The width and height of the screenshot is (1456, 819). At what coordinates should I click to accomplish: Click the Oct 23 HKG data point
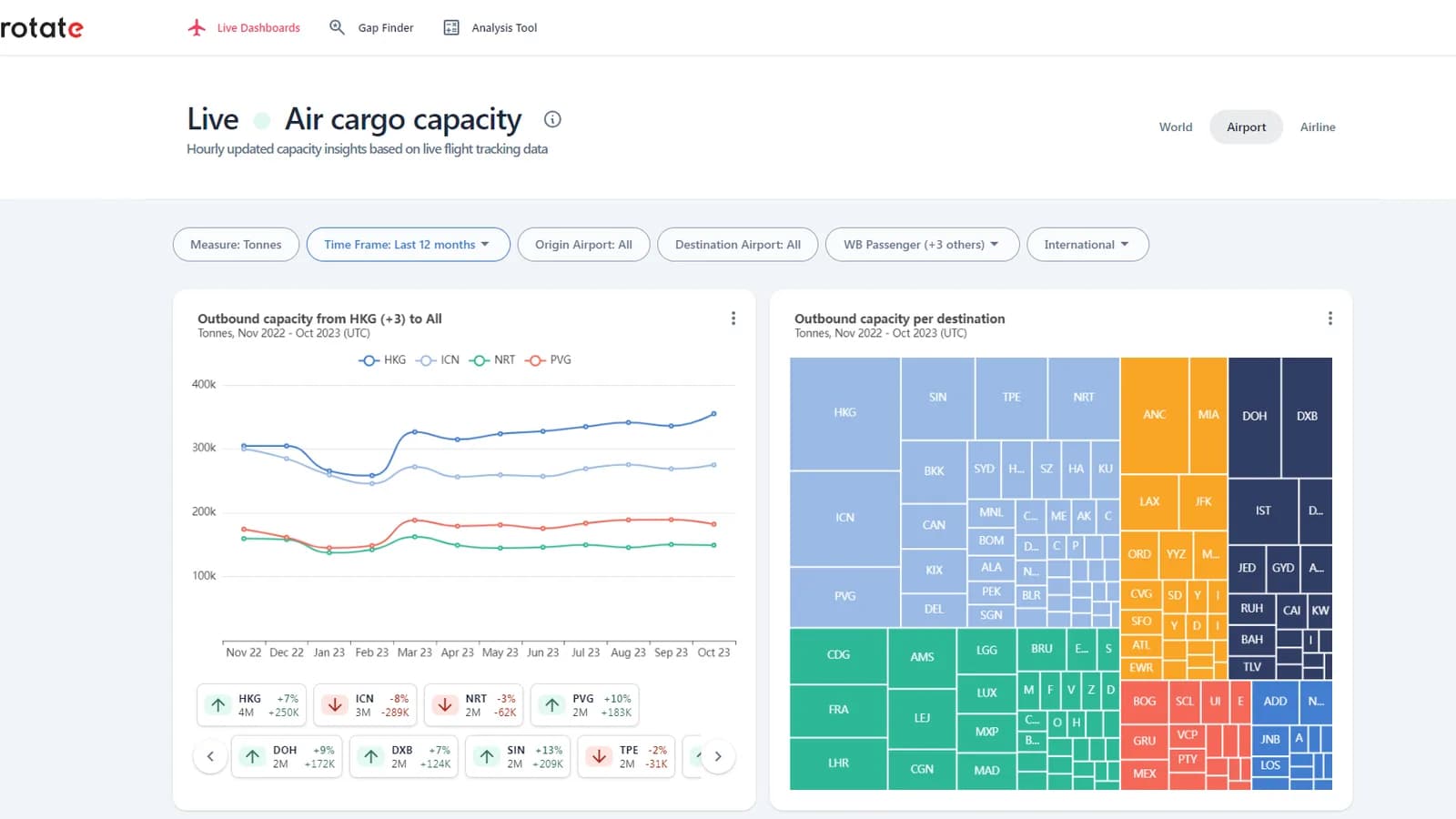coord(713,414)
